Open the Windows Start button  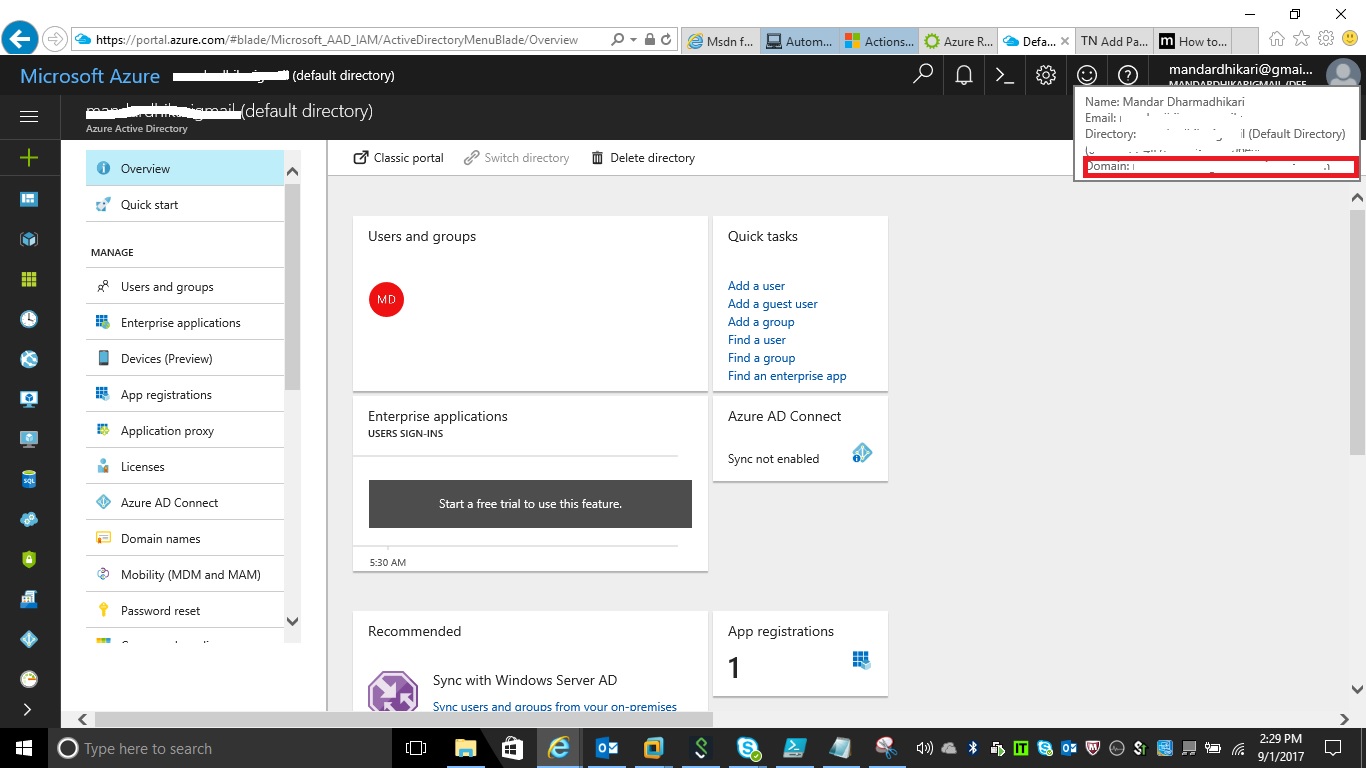(x=24, y=748)
